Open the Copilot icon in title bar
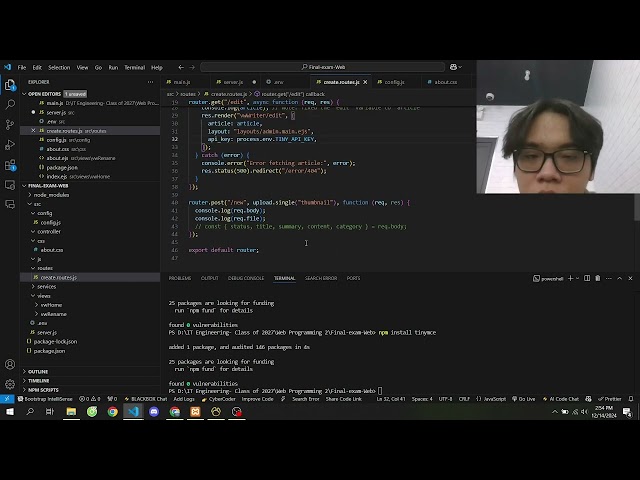The image size is (640, 480). pos(453,67)
